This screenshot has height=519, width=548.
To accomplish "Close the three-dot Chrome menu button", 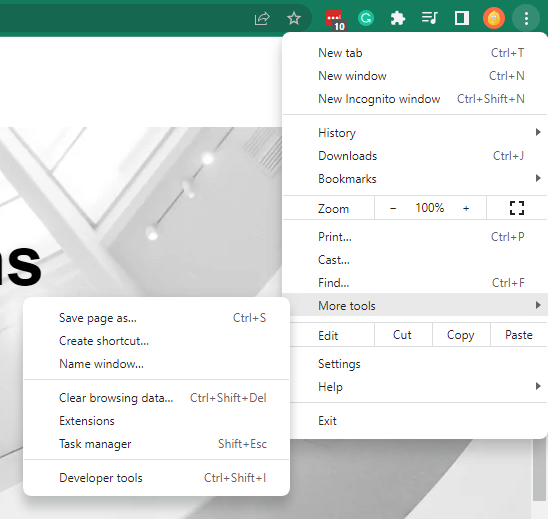I will point(526,18).
